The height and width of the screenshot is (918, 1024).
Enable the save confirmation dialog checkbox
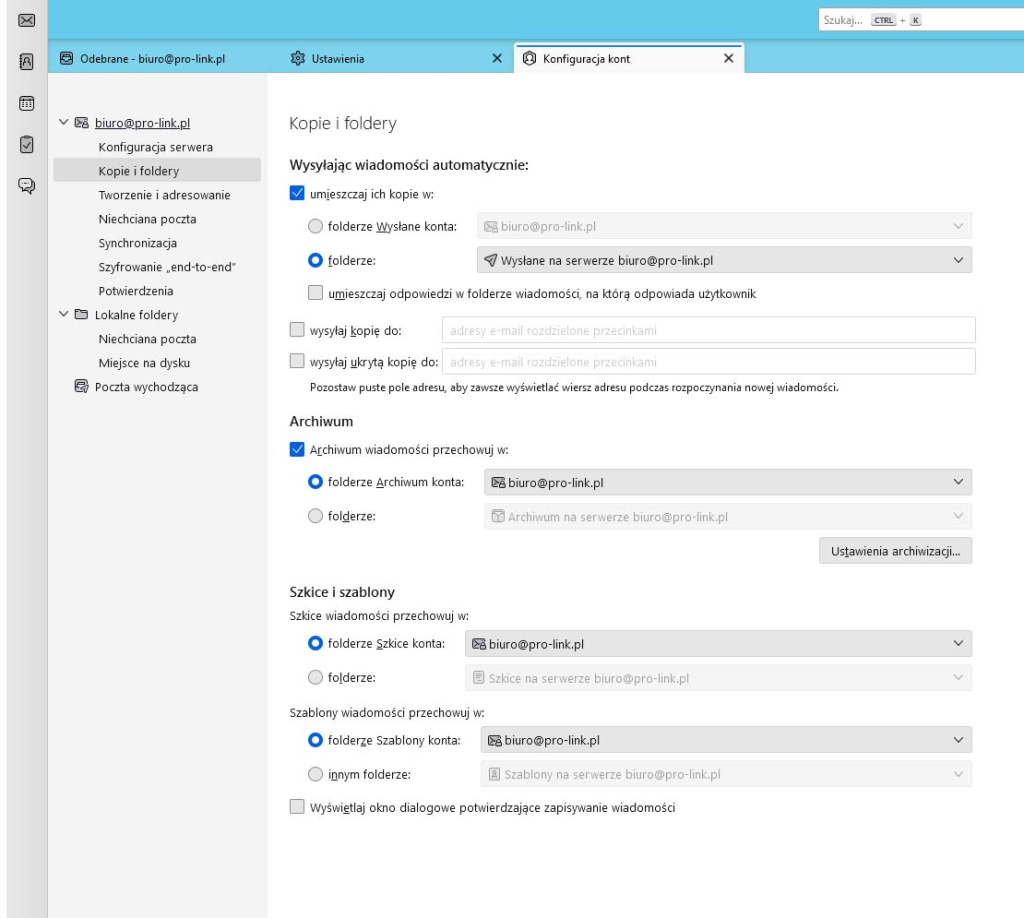pos(296,807)
